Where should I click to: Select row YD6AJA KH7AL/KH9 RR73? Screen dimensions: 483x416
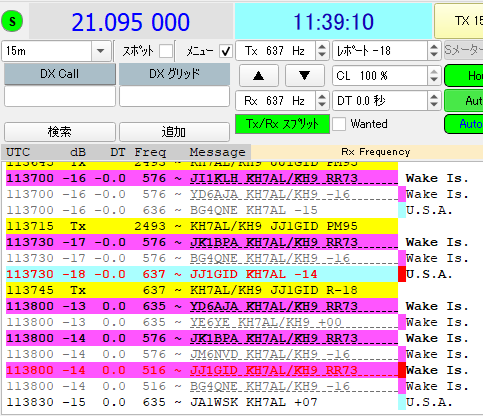(x=202, y=306)
